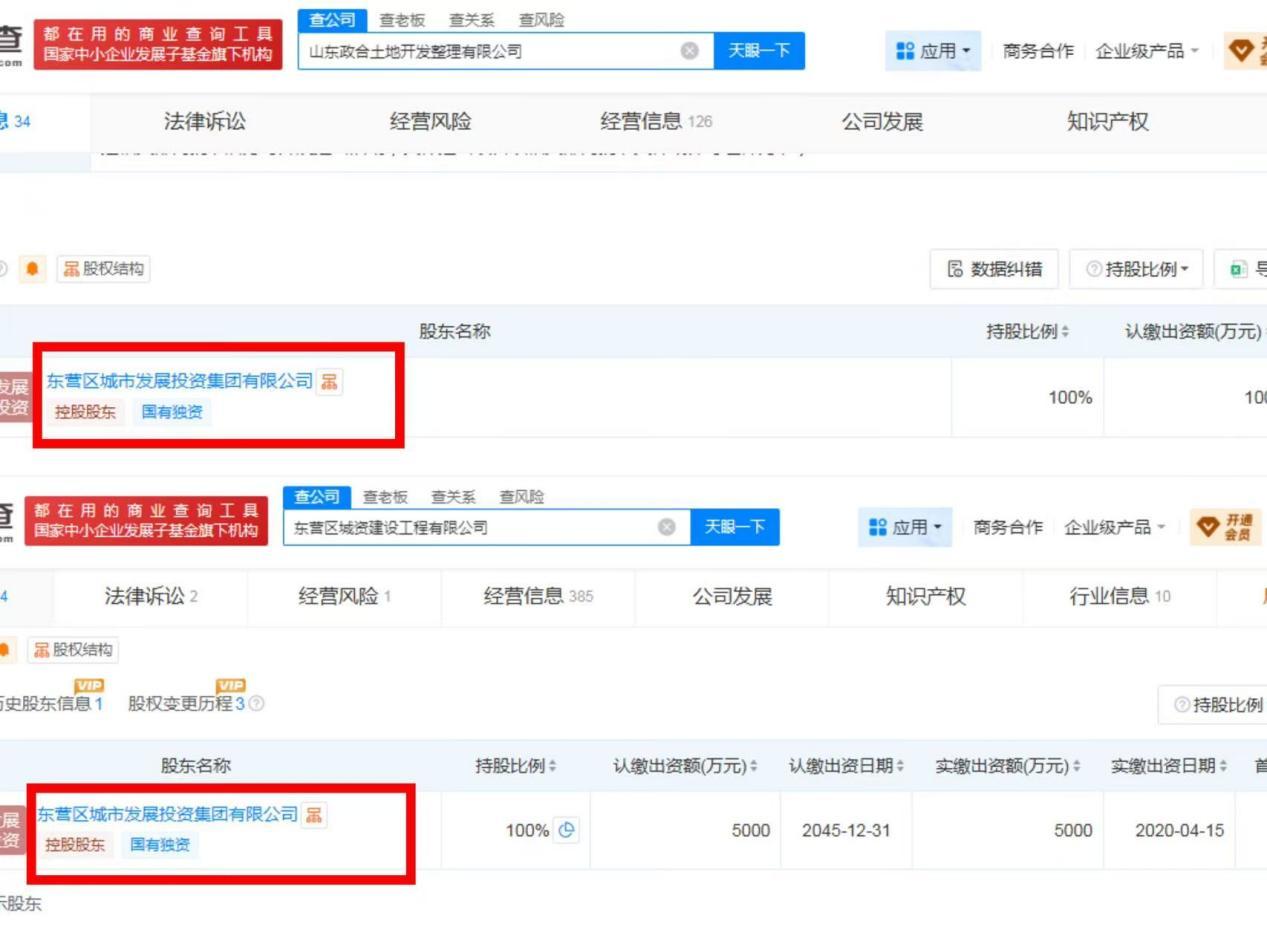The height and width of the screenshot is (950, 1267).
Task: Click 股权结构 button on 东营区城资 page
Action: (x=73, y=650)
